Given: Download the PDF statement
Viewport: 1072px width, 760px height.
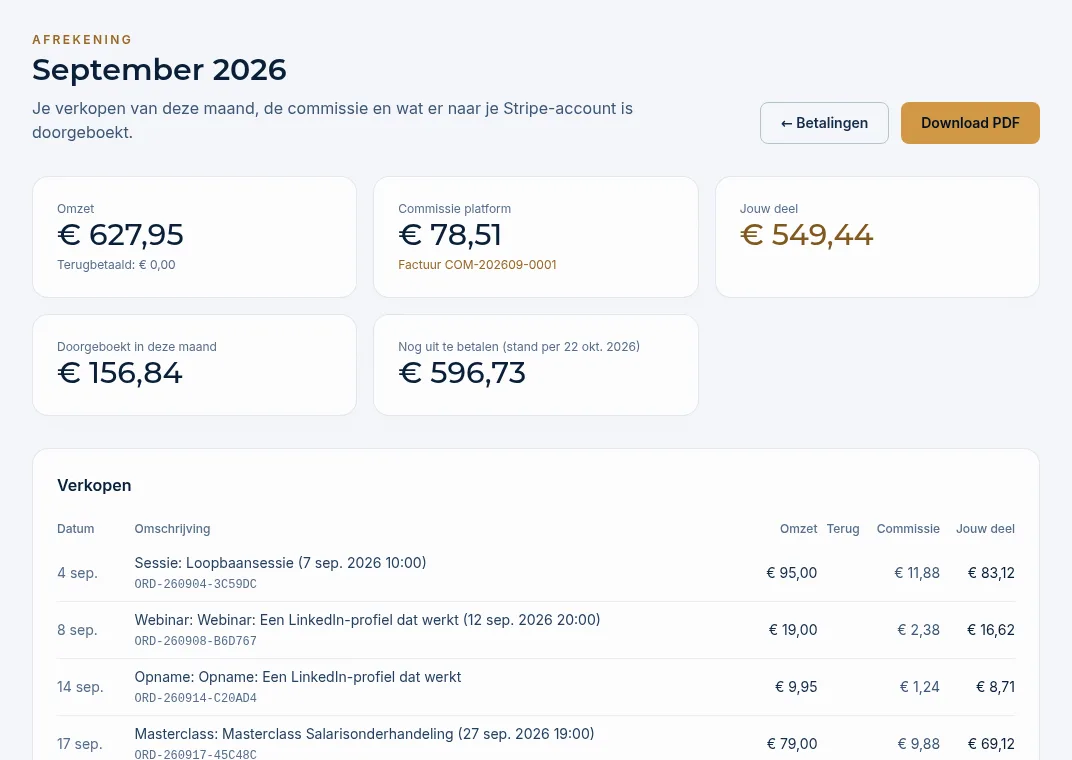Looking at the screenshot, I should click(x=970, y=123).
